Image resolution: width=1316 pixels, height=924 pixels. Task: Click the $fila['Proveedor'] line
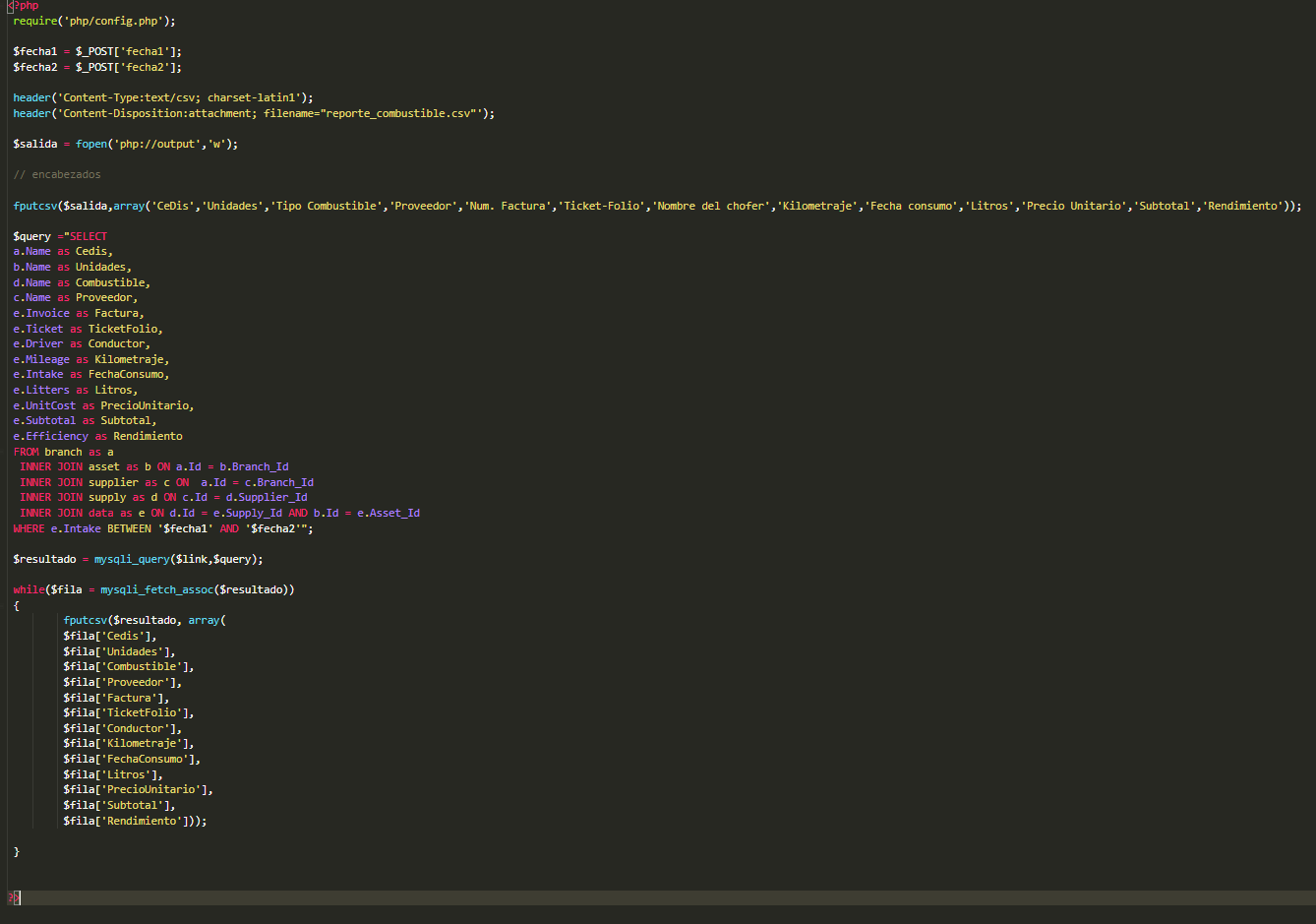(123, 682)
